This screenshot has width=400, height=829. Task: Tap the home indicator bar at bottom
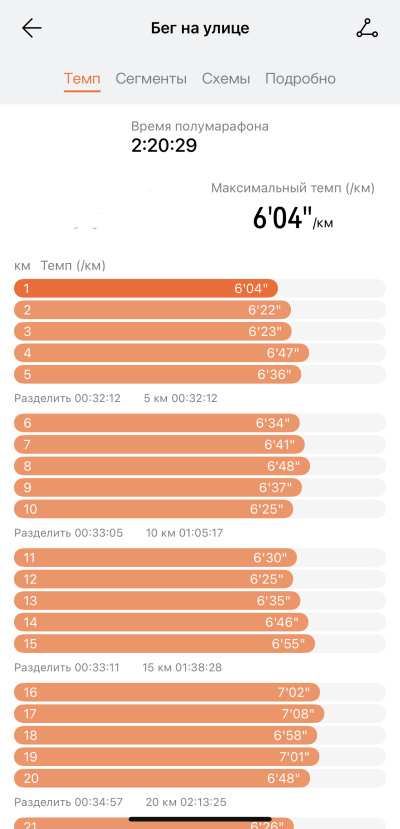tap(200, 819)
